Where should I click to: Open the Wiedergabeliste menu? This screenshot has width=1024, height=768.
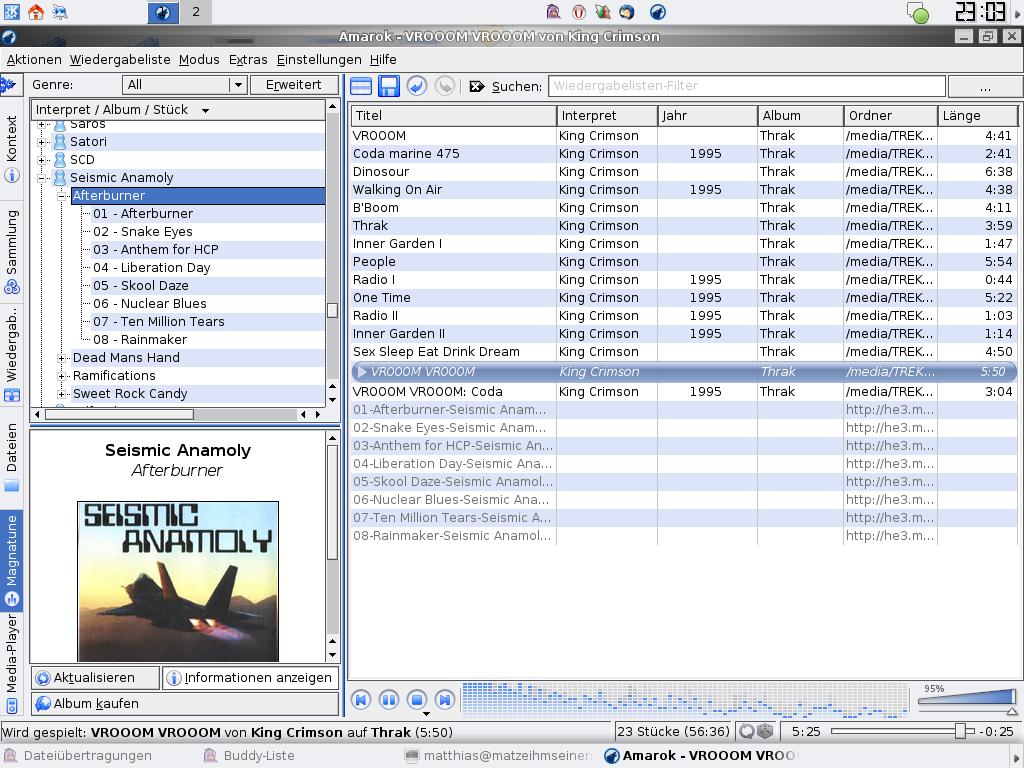pos(120,59)
